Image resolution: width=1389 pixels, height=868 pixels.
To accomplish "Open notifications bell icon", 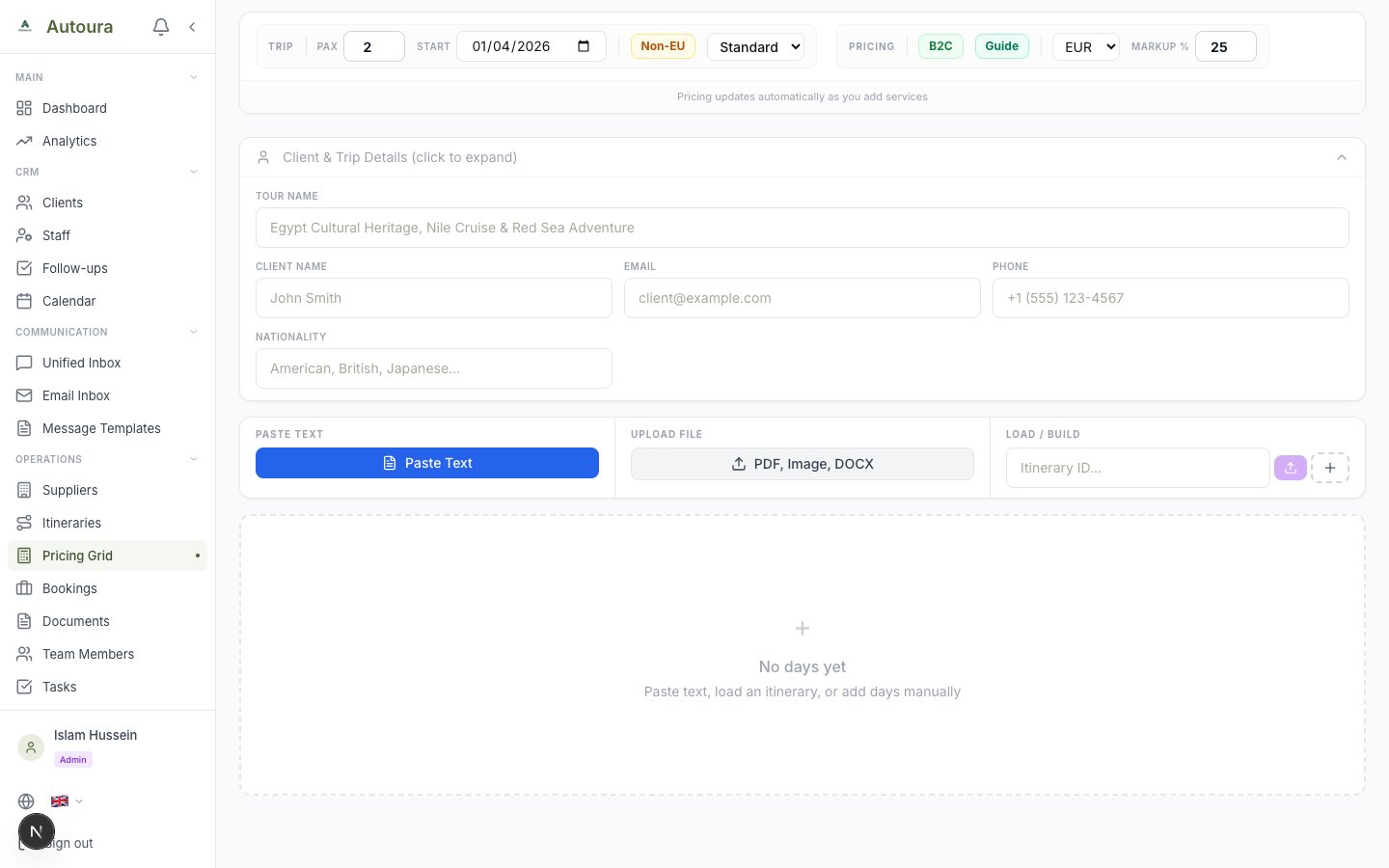I will click(161, 27).
